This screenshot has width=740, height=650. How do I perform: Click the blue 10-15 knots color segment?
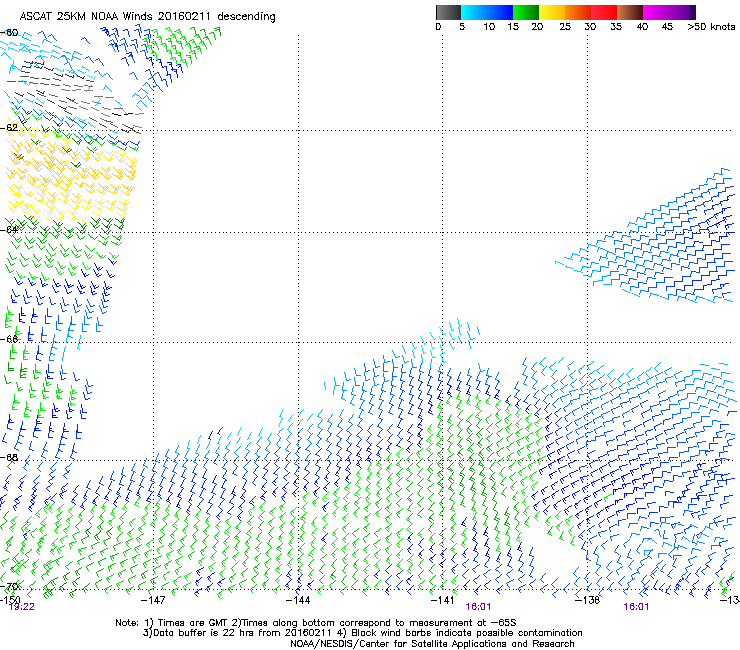tap(500, 12)
